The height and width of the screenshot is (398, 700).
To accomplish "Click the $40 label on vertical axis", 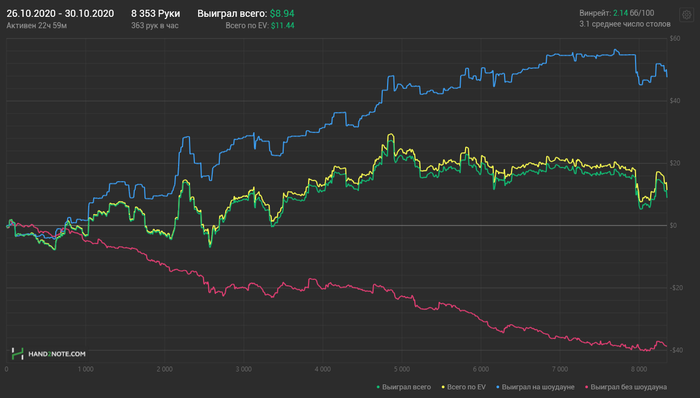I will (x=675, y=101).
